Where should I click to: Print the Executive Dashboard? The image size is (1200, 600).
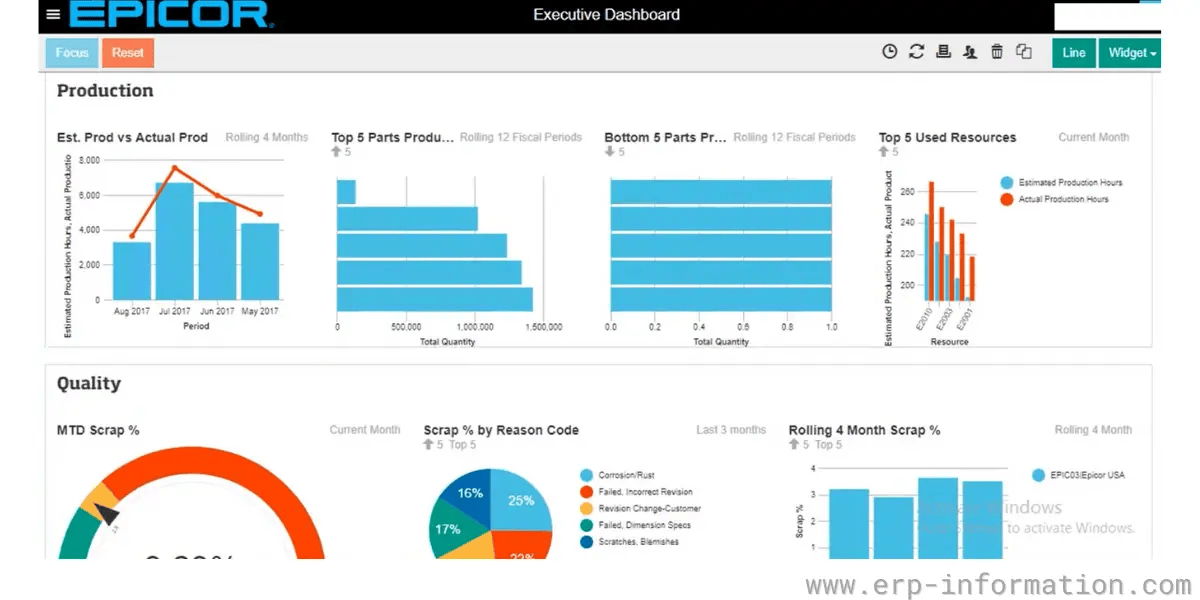point(943,51)
